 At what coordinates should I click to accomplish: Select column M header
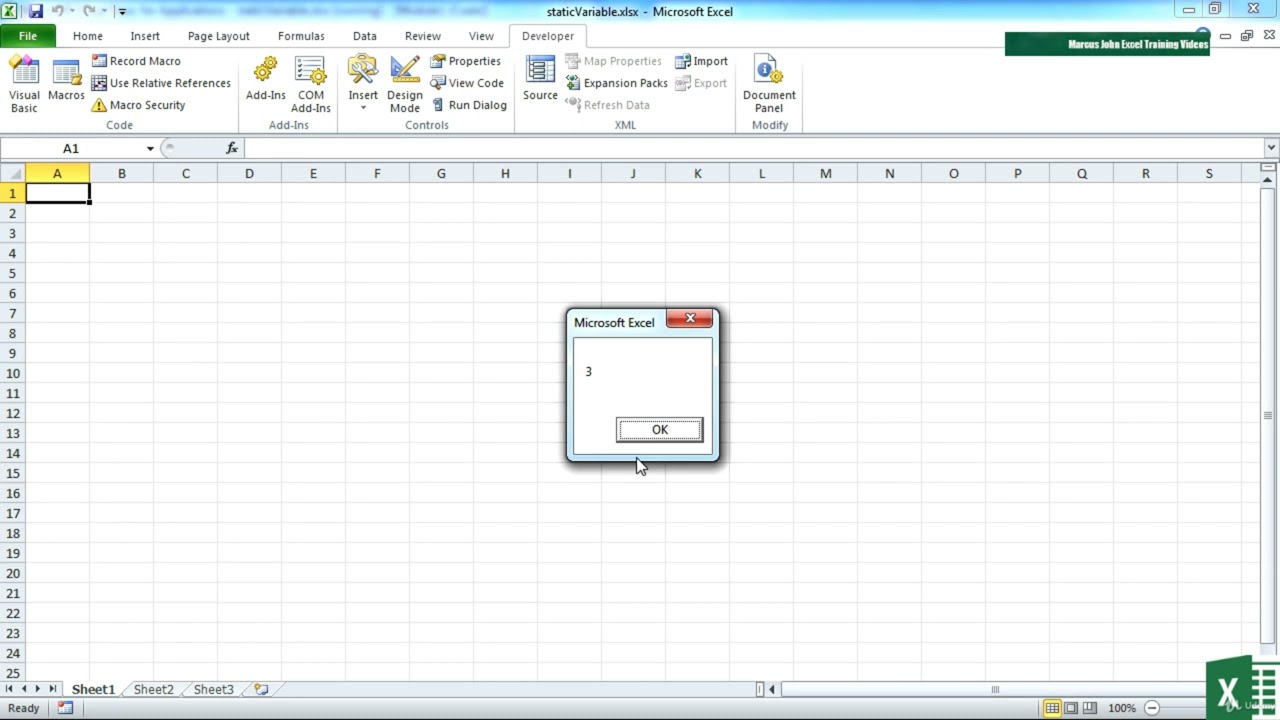point(825,174)
